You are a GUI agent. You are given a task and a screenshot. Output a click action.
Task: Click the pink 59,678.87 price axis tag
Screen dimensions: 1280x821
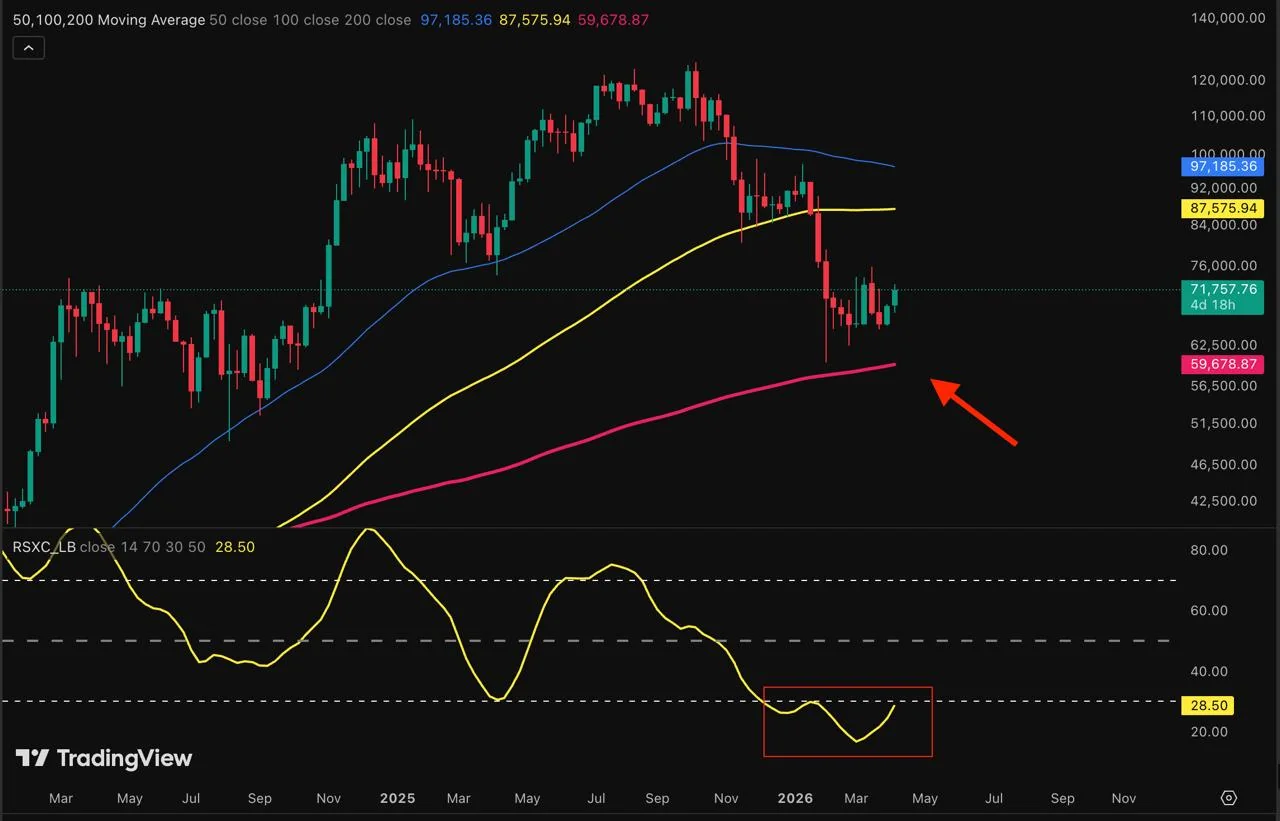point(1223,365)
